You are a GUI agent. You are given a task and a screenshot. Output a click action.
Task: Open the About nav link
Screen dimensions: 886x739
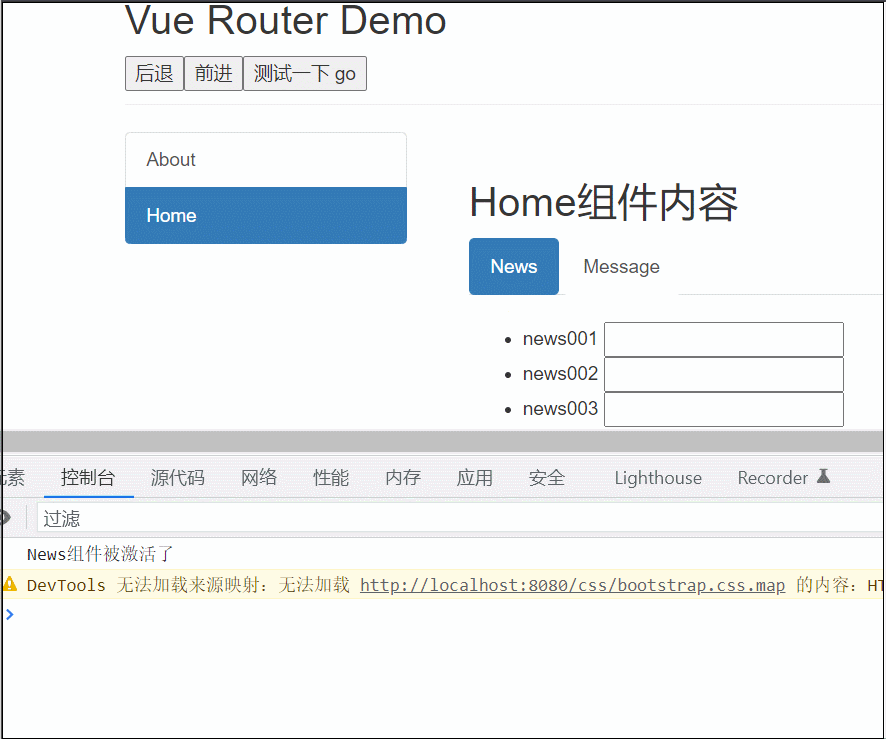point(266,160)
